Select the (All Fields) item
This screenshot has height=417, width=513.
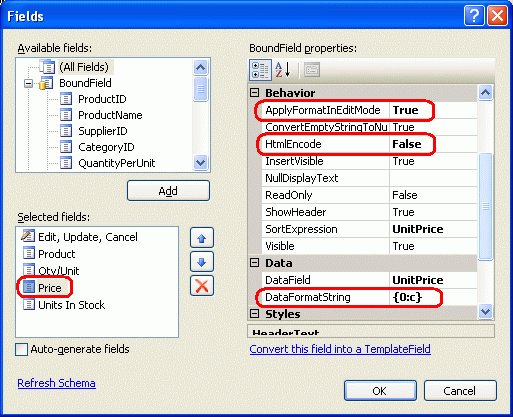pyautogui.click(x=84, y=67)
